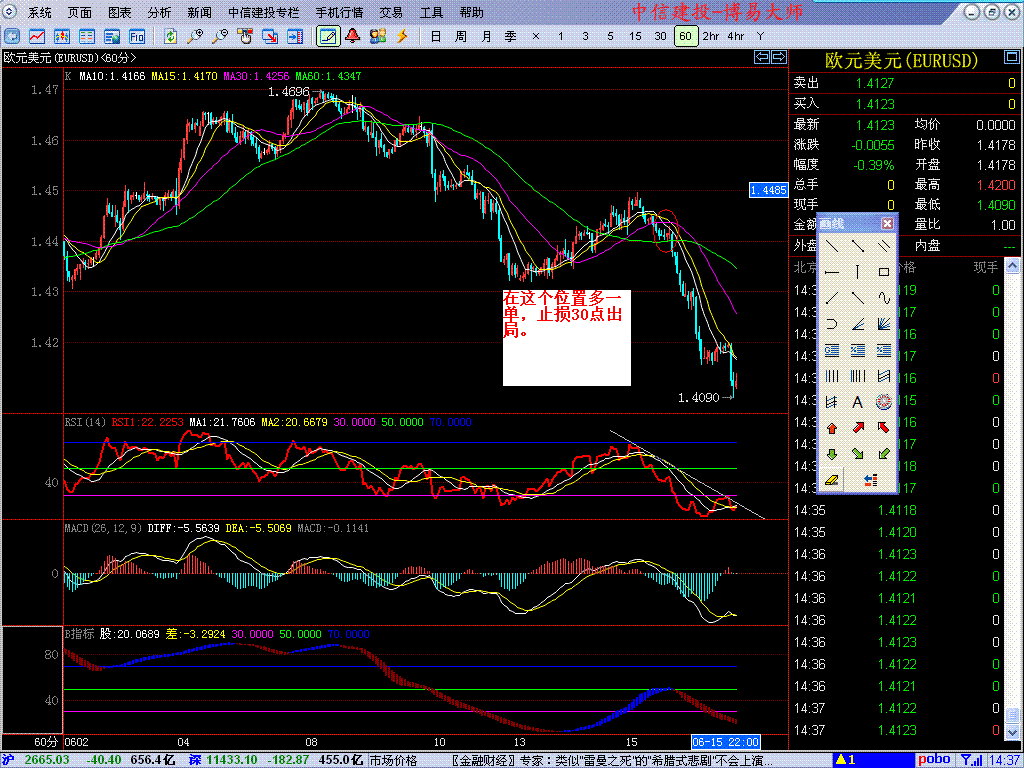
Task: Open the 页面 menu
Action: [x=80, y=12]
